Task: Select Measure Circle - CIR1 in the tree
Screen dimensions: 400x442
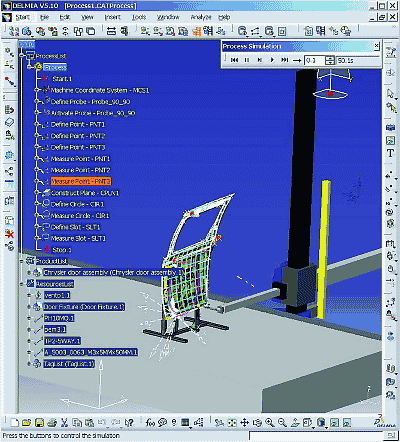Action: 80,216
